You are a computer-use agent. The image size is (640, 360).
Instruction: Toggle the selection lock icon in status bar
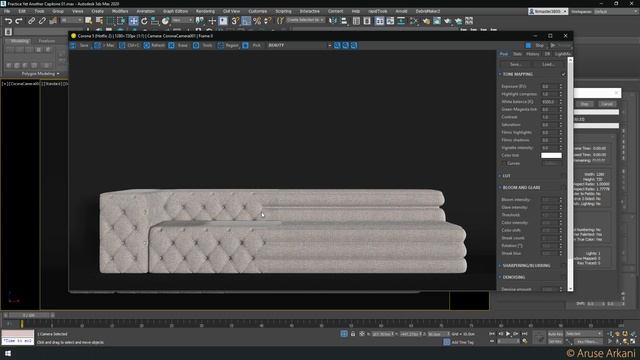[x=353, y=334]
